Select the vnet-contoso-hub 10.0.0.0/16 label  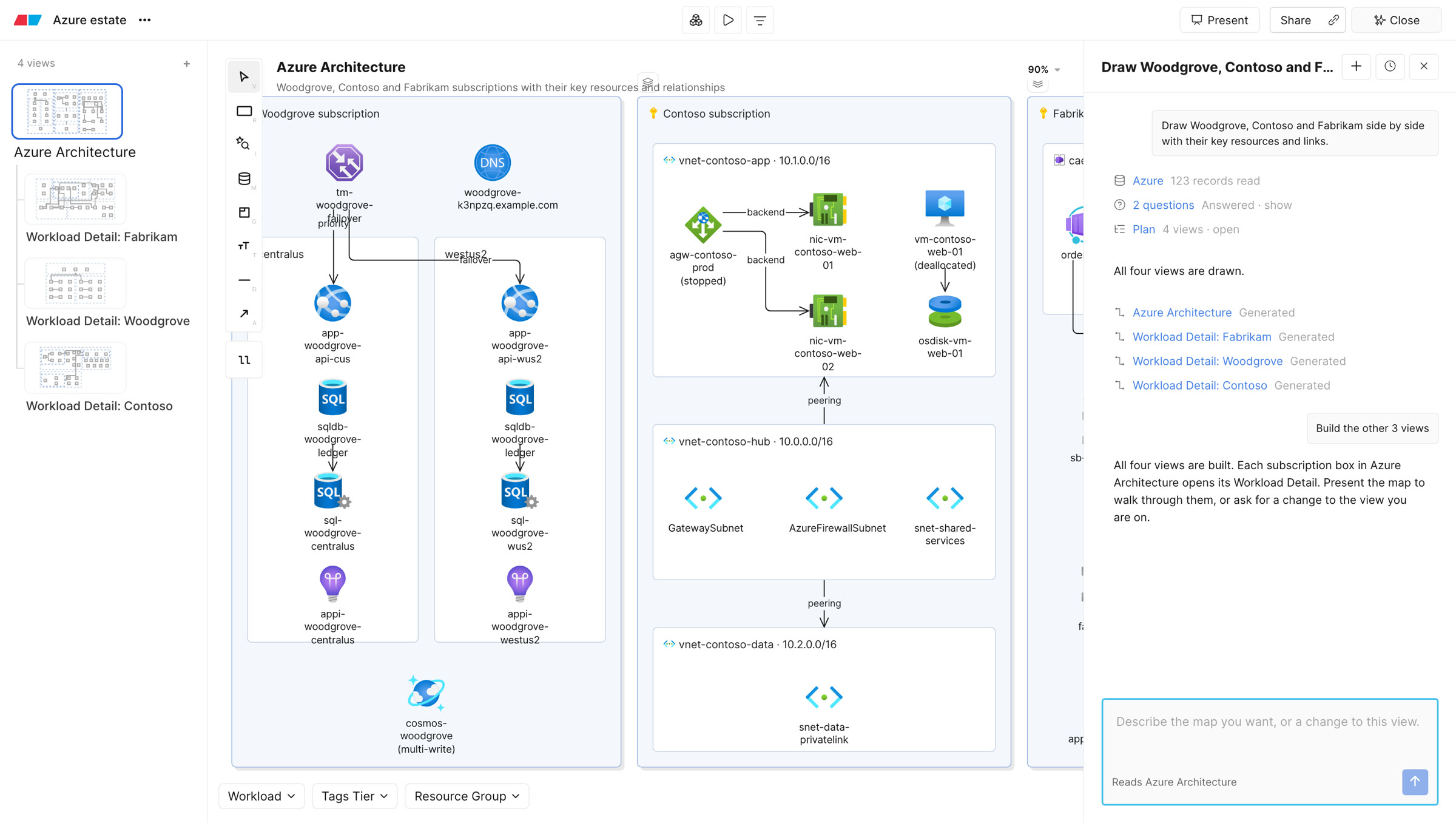tap(755, 441)
